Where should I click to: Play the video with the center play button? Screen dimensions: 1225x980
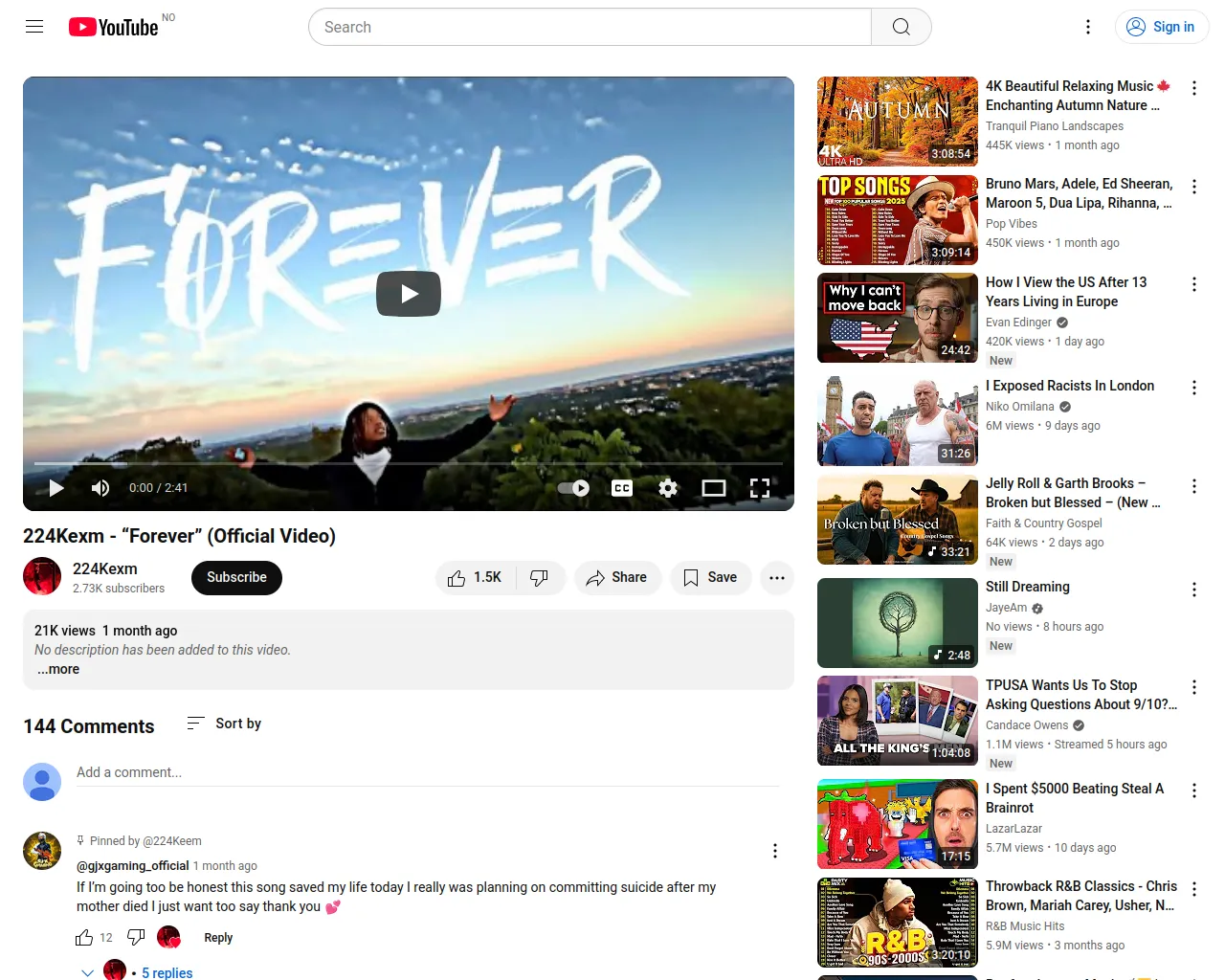point(409,294)
